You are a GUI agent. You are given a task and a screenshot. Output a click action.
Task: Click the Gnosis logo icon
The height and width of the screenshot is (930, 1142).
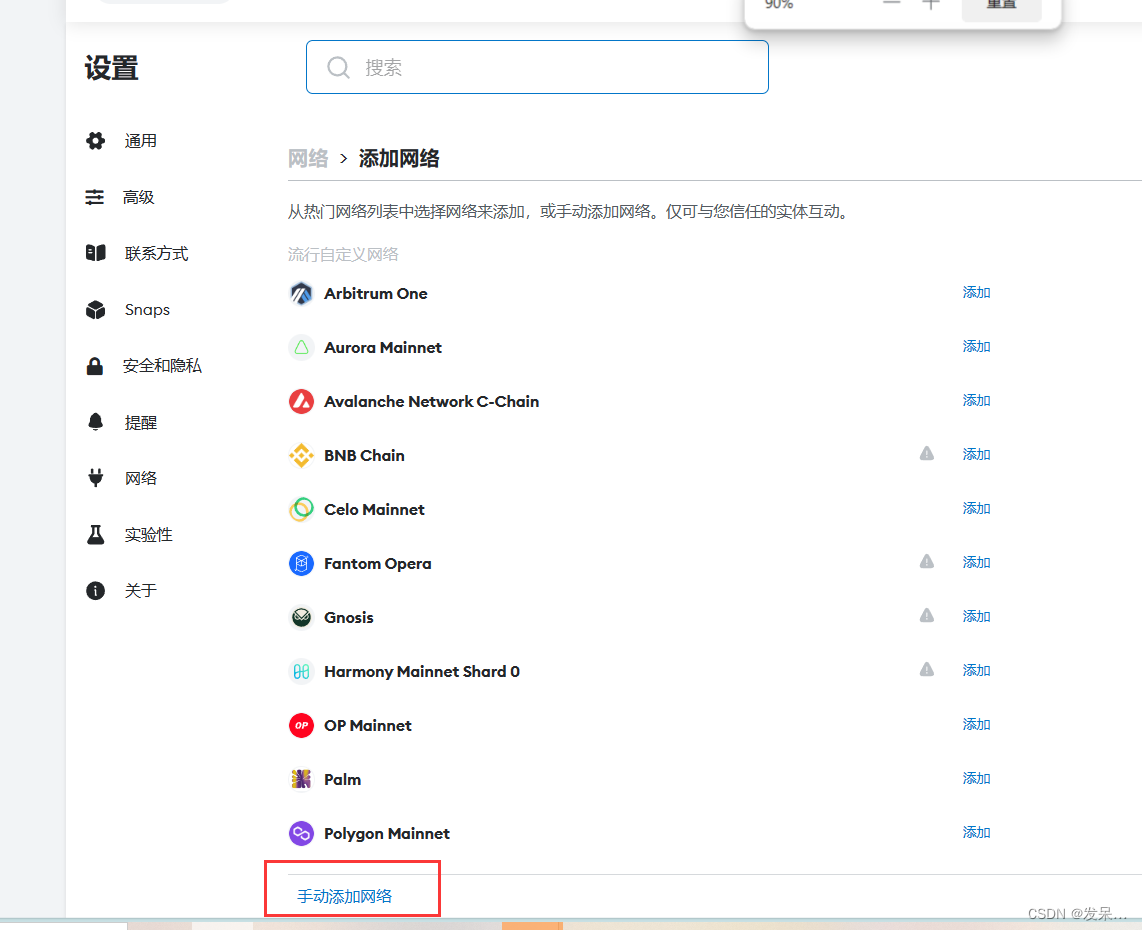302,618
